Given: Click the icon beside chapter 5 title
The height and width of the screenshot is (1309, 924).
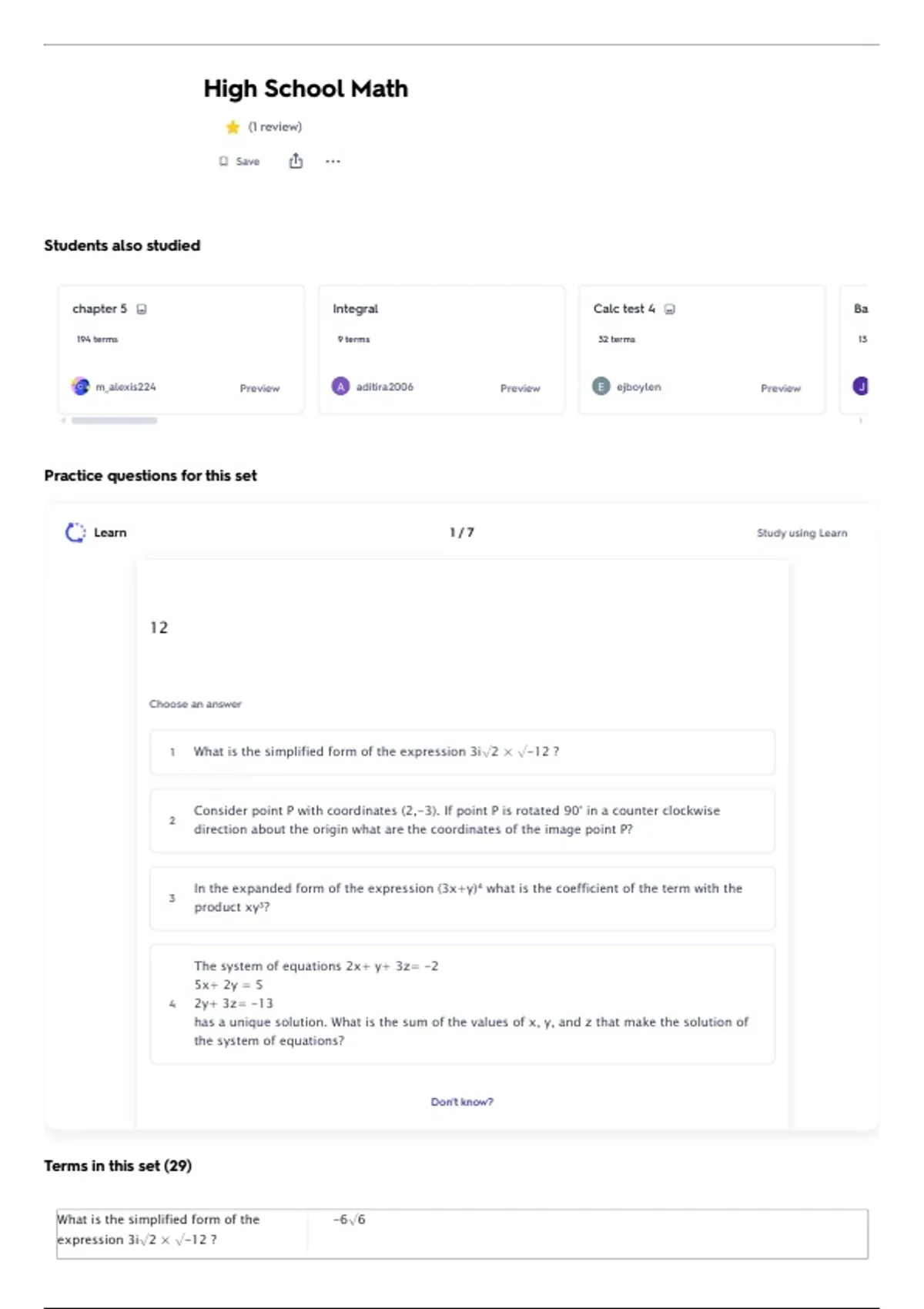Looking at the screenshot, I should click(142, 310).
